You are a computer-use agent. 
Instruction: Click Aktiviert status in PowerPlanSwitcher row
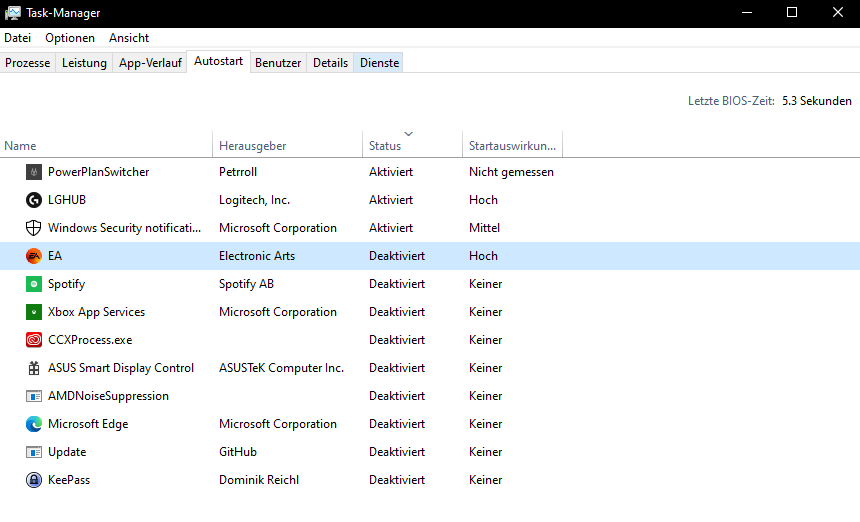(x=391, y=172)
